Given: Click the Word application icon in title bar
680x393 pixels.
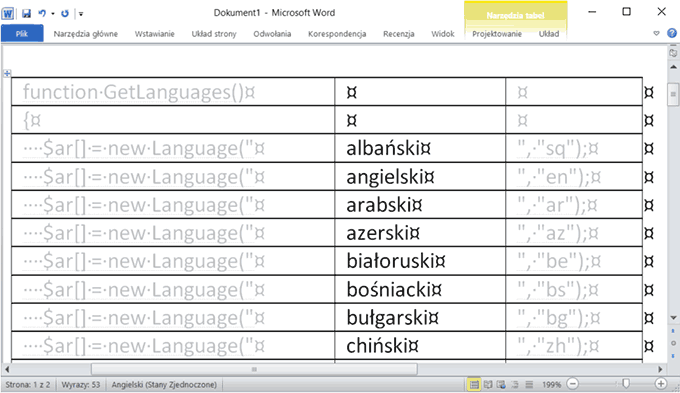Looking at the screenshot, I should coord(7,13).
